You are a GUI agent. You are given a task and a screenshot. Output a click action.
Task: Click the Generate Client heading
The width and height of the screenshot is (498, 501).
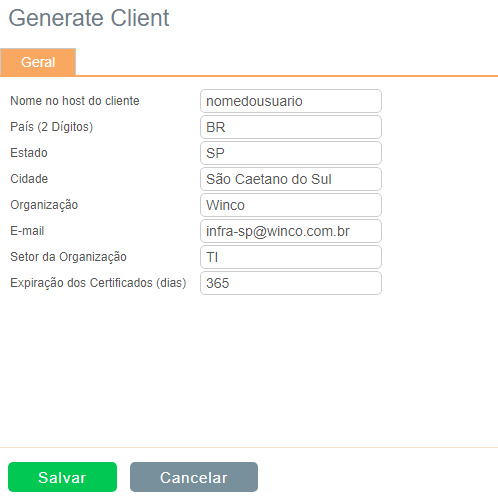point(89,18)
